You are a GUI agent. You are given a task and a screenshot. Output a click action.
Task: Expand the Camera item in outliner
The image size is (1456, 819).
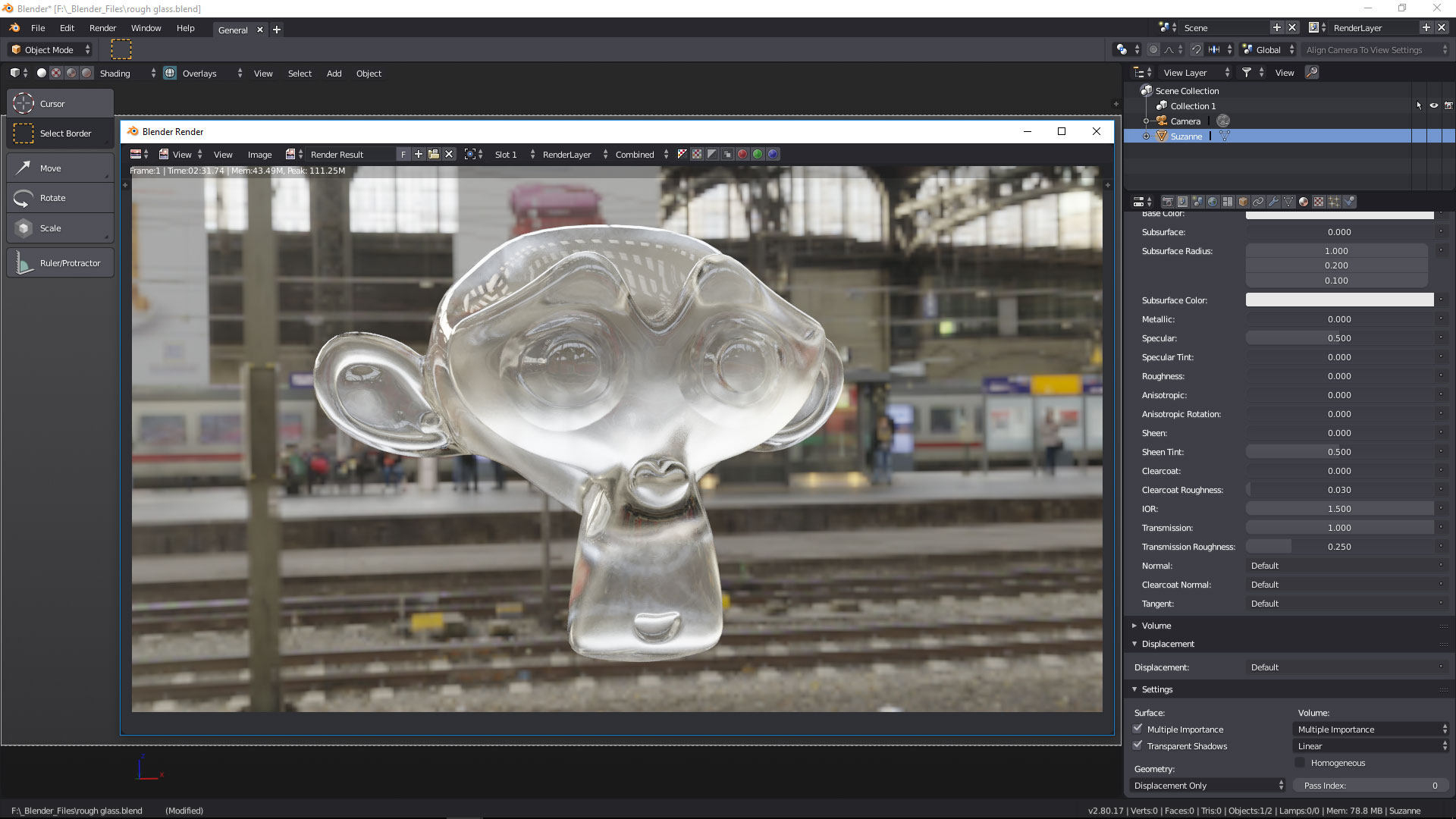pos(1146,121)
